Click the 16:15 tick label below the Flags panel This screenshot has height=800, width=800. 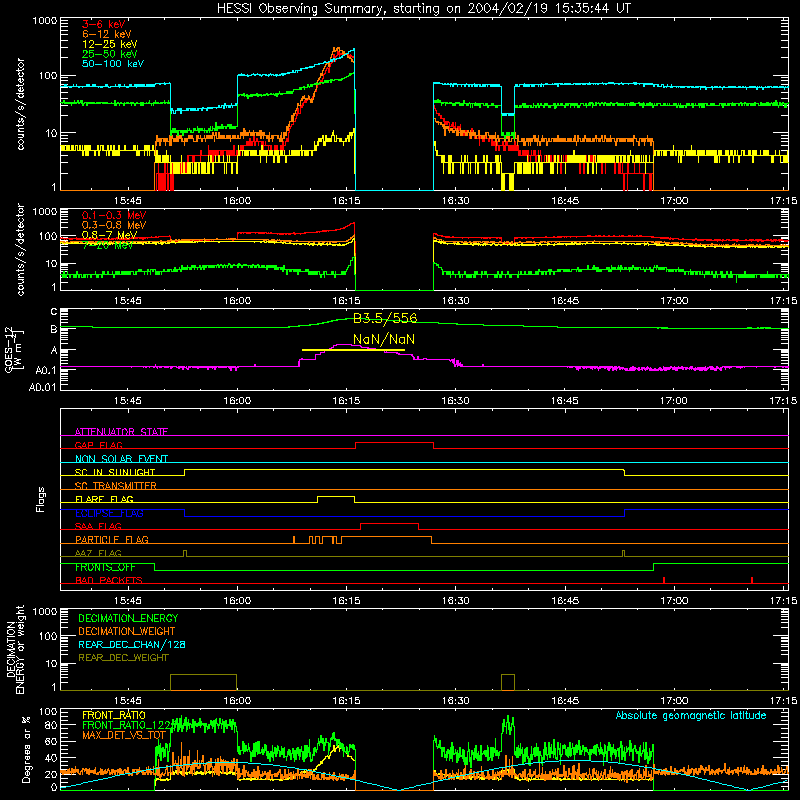click(x=346, y=601)
